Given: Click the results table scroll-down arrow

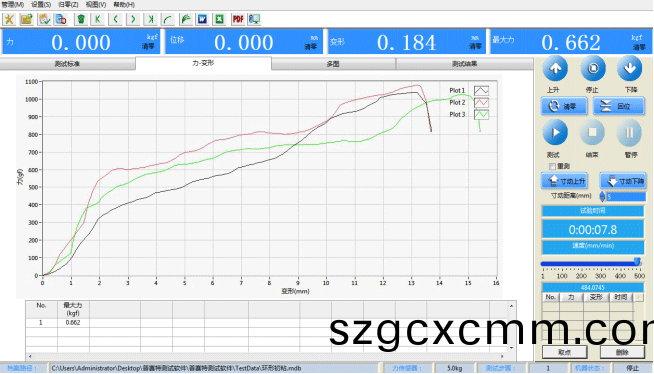Looking at the screenshot, I should click(511, 347).
